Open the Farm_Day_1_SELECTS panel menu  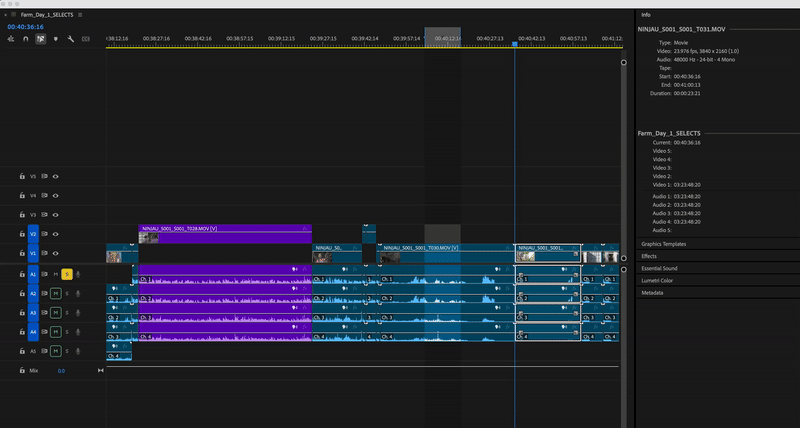[80, 15]
